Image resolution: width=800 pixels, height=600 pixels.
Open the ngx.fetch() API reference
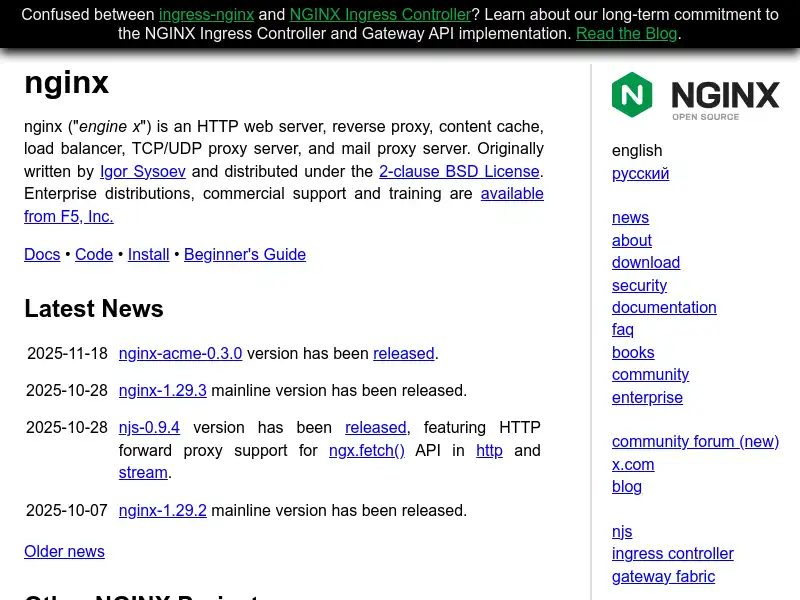[367, 450]
